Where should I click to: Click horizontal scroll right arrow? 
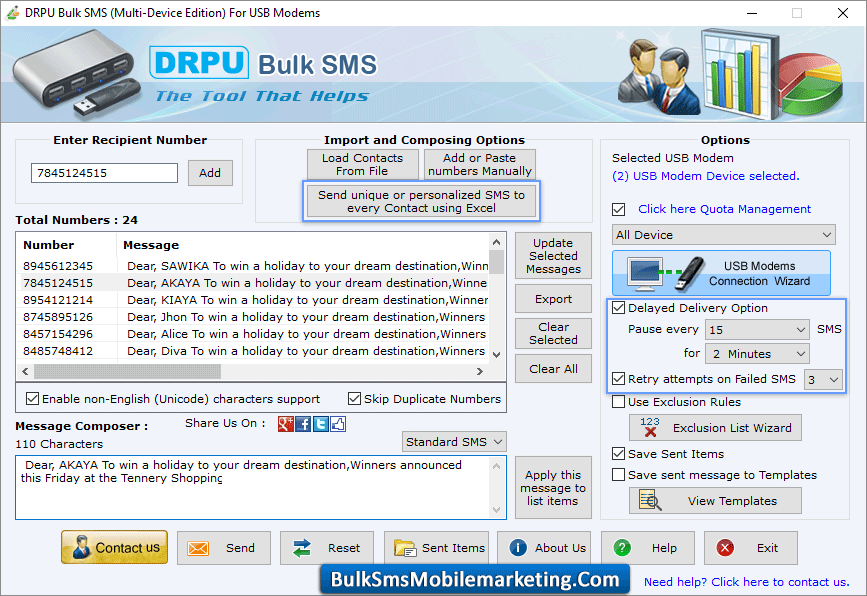click(479, 372)
